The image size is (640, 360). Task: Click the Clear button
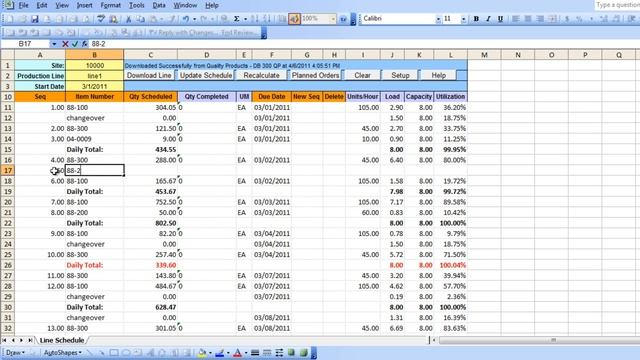[x=362, y=76]
